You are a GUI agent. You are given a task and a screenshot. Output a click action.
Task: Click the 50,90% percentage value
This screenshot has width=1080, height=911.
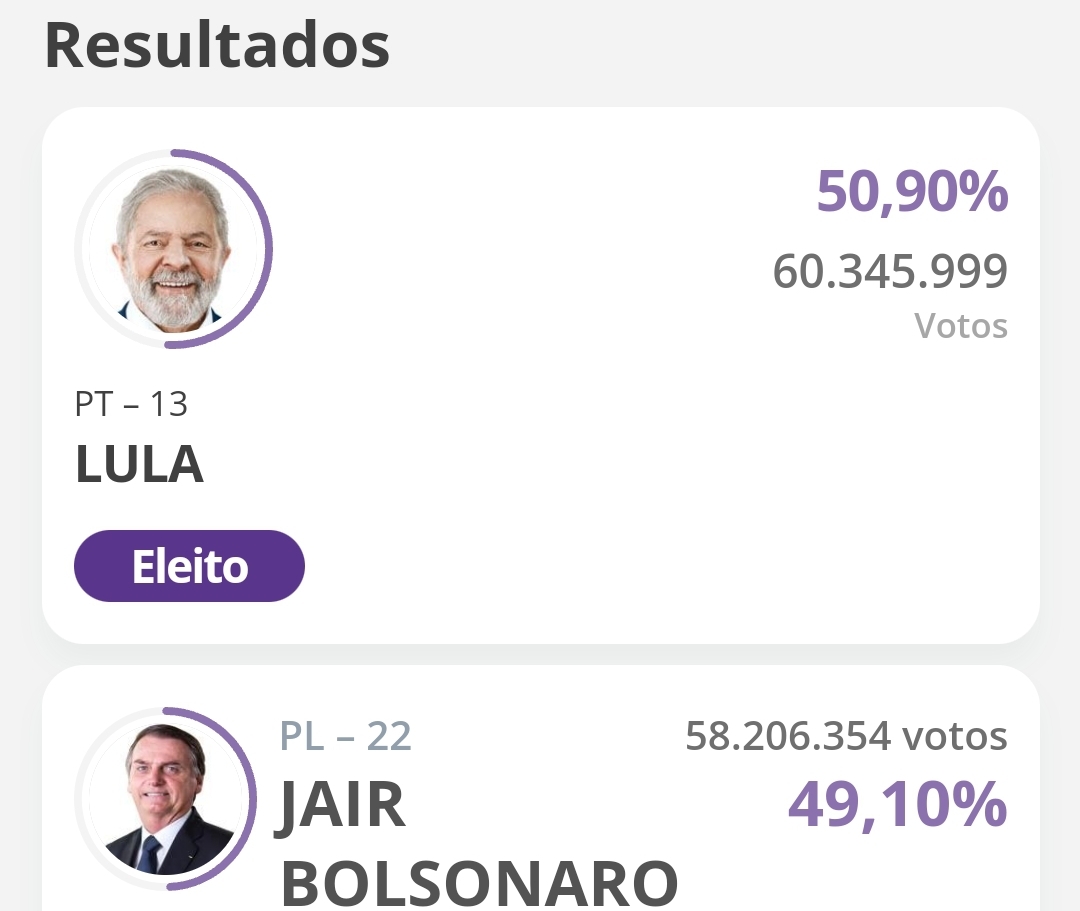click(x=912, y=191)
